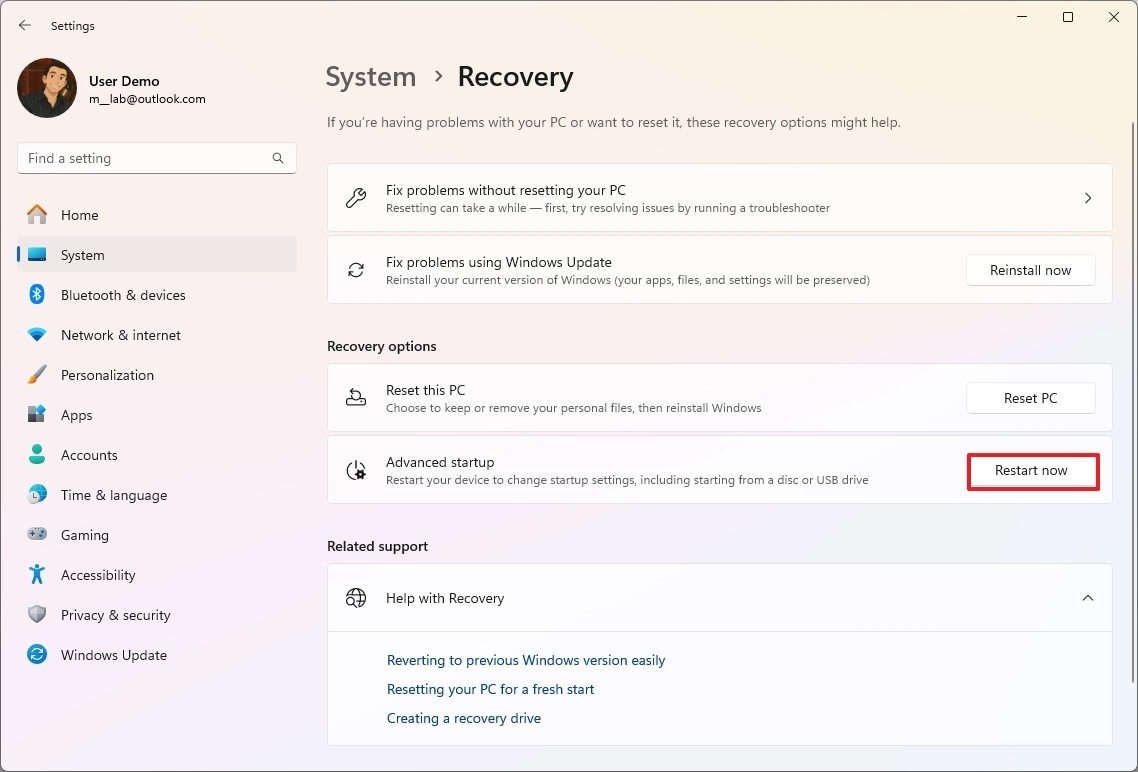This screenshot has width=1138, height=772.
Task: Select System in the sidebar
Action: (157, 255)
